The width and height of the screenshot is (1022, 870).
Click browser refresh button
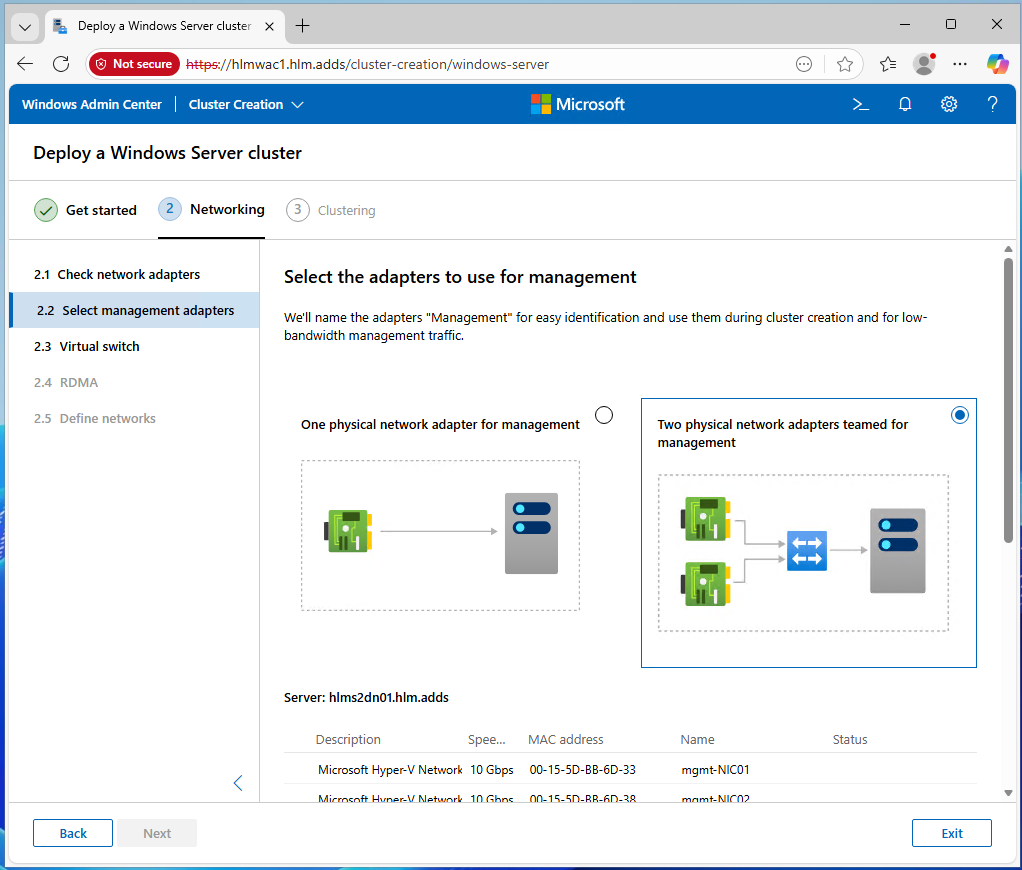coord(61,64)
